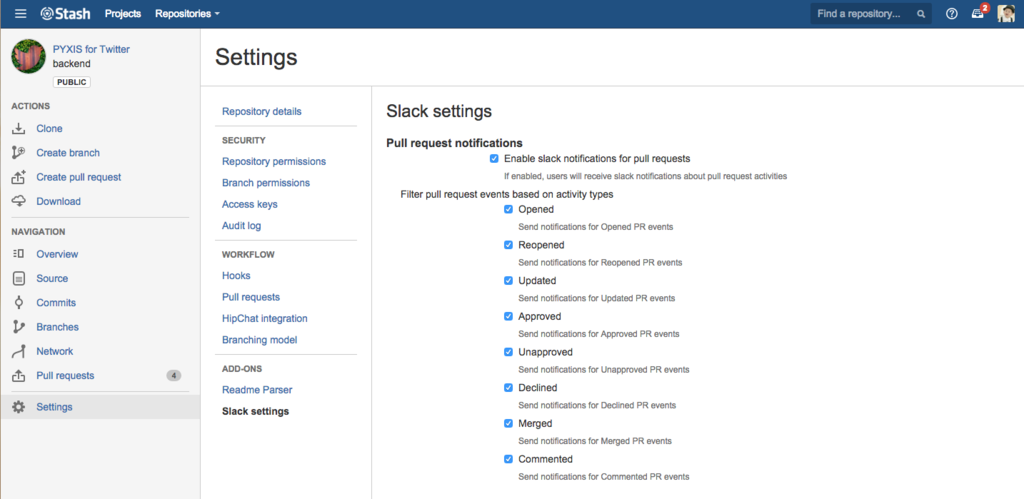Open the help question mark icon
The image size is (1024, 499).
[x=952, y=14]
